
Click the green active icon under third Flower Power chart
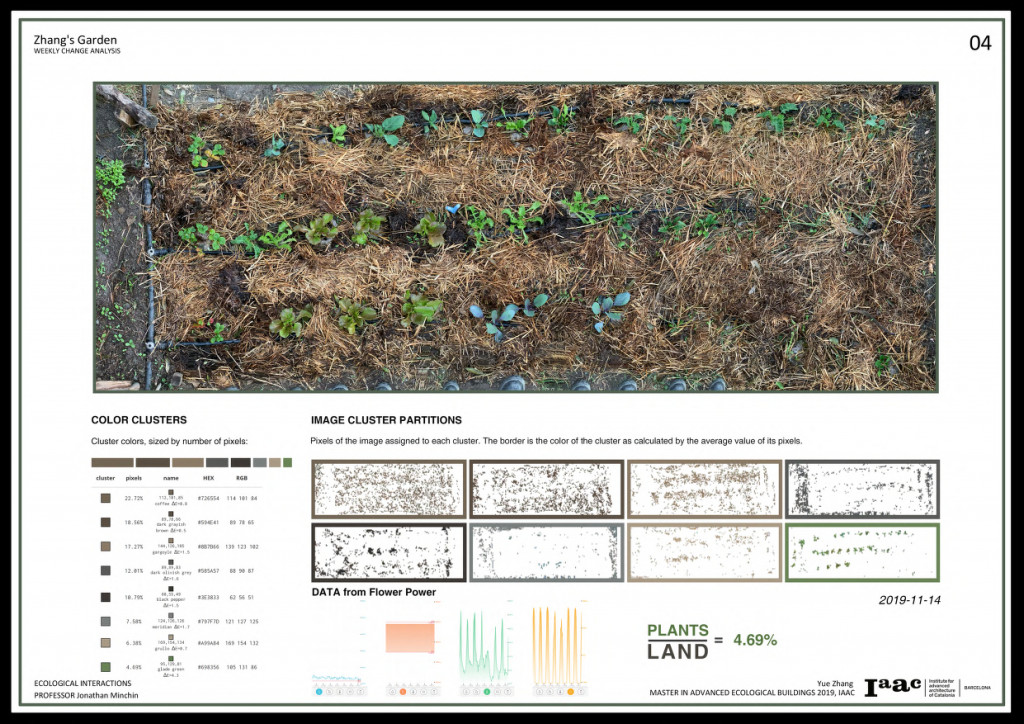487,691
